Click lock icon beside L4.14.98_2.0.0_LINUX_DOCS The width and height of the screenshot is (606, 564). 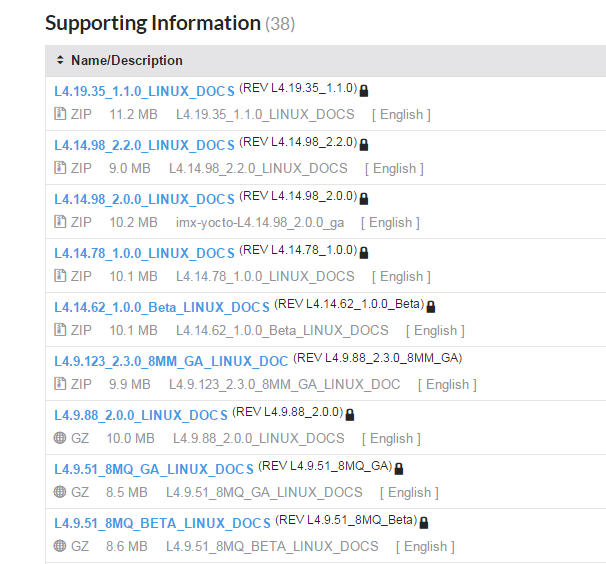coord(364,198)
